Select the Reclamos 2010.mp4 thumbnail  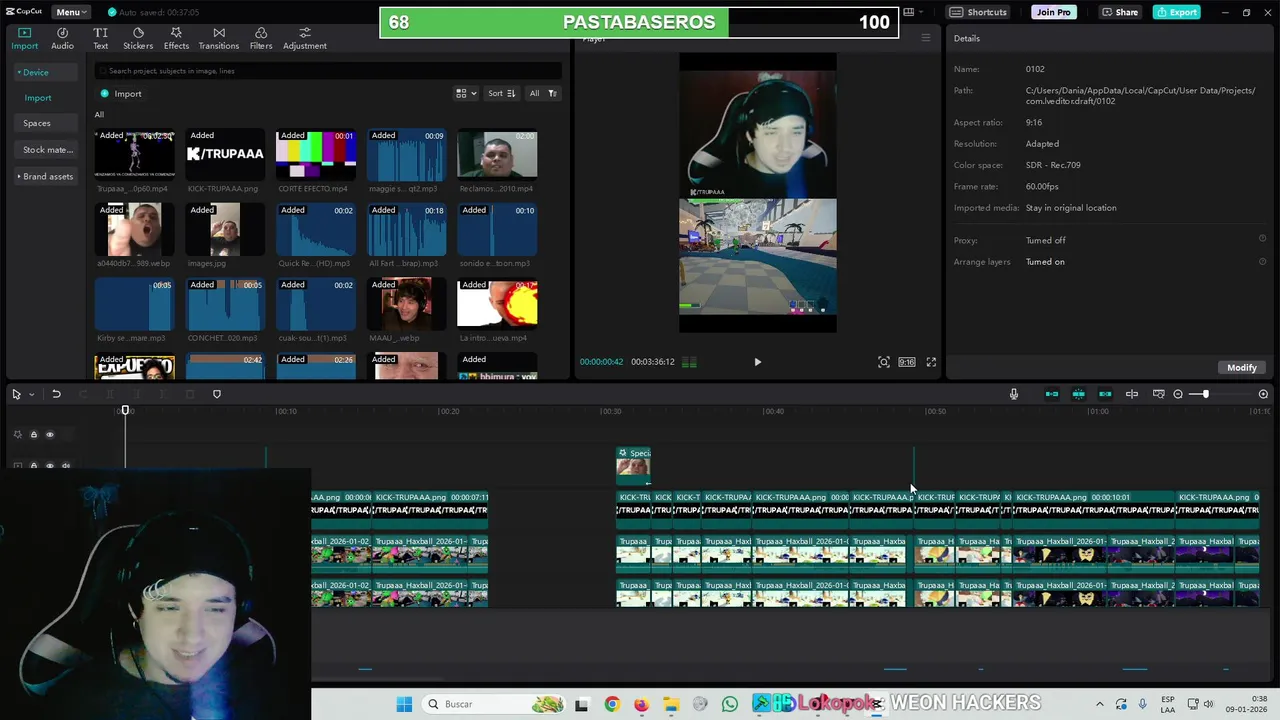pyautogui.click(x=497, y=154)
